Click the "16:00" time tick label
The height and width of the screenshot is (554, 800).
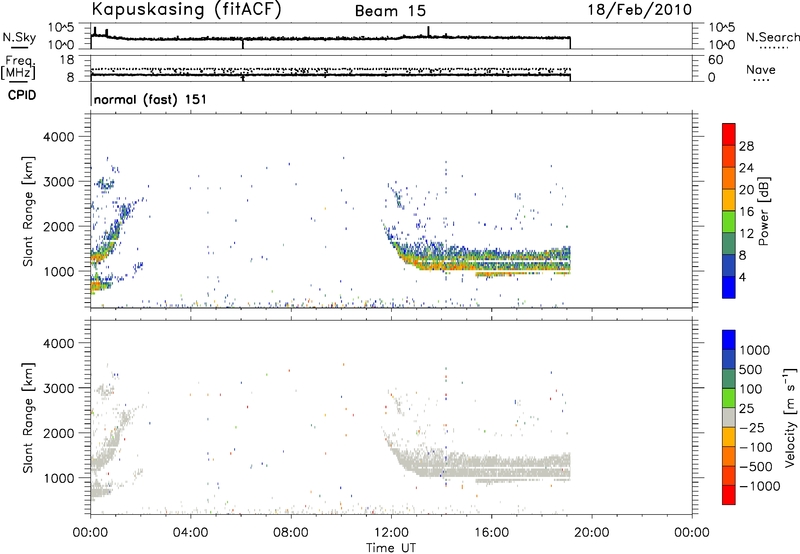[x=491, y=533]
